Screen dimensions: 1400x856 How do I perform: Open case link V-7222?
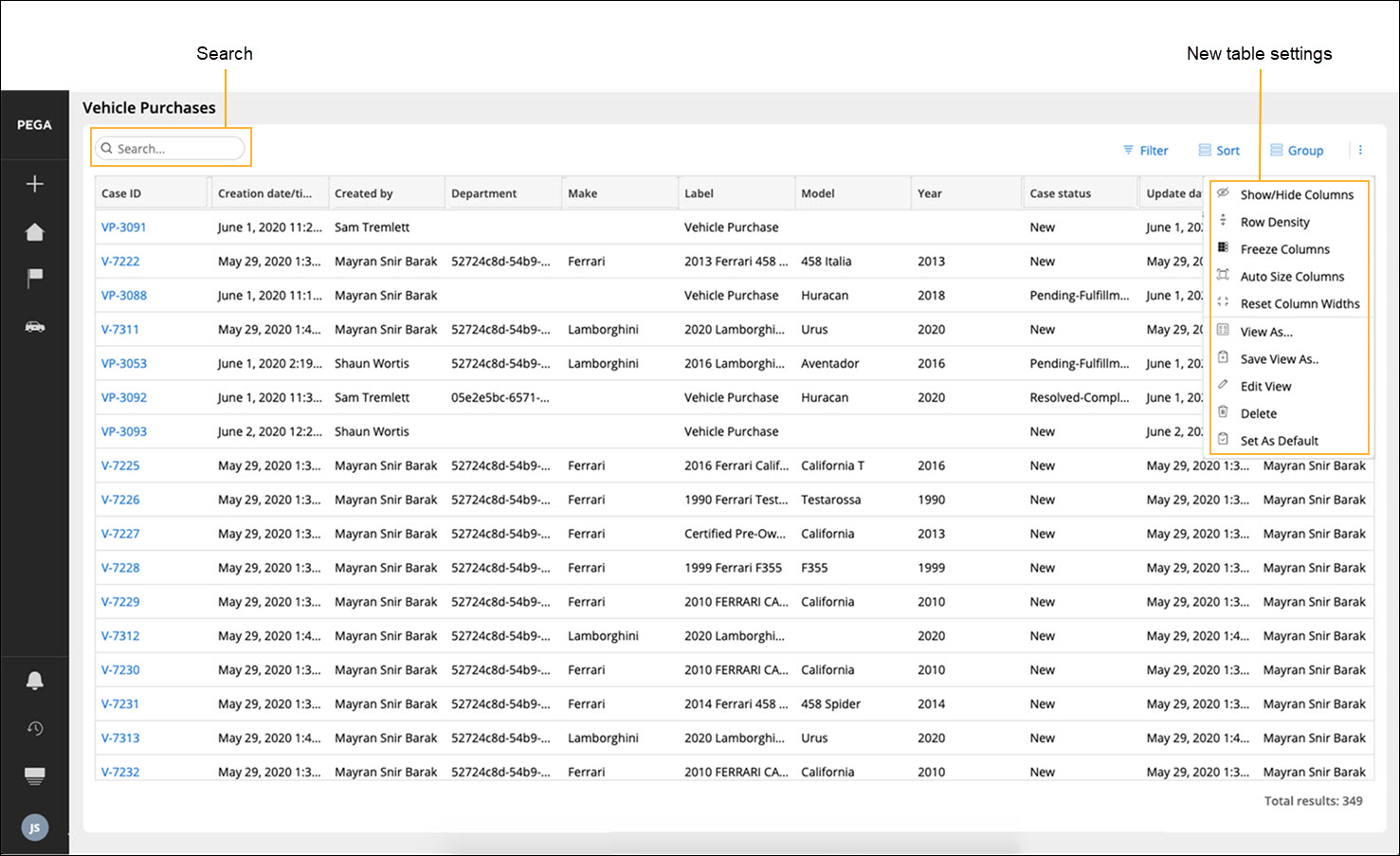pos(120,262)
